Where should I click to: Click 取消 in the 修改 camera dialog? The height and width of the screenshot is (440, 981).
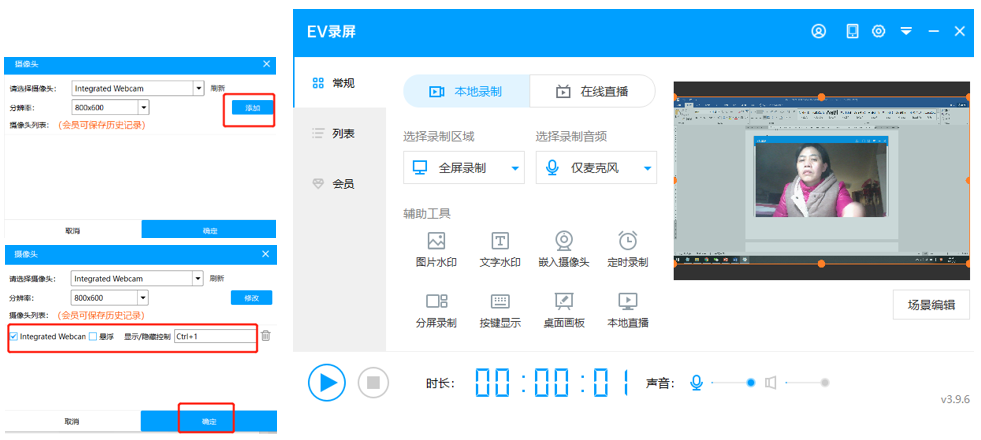tap(72, 421)
